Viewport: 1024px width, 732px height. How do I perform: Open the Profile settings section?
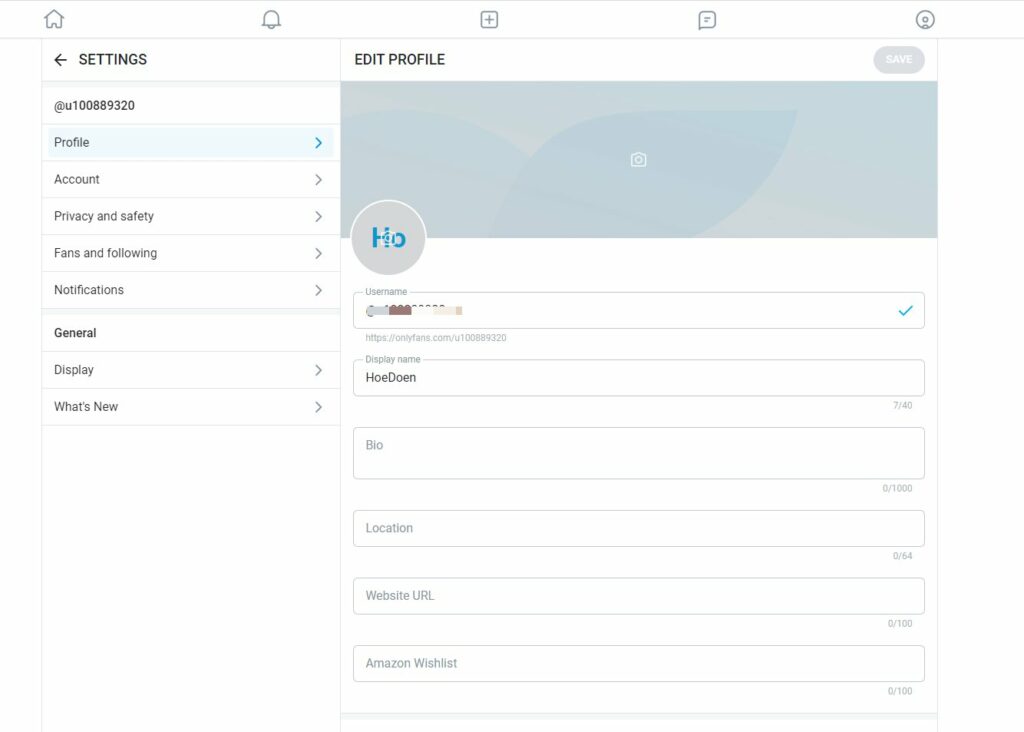pyautogui.click(x=191, y=142)
